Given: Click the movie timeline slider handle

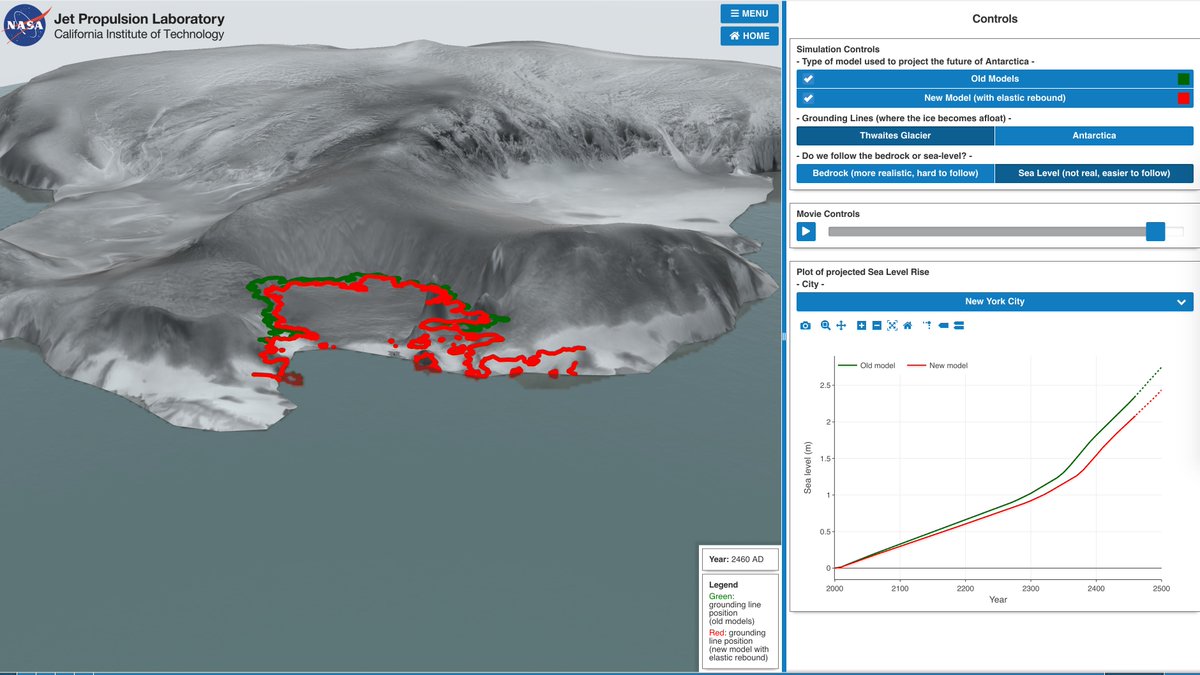Looking at the screenshot, I should point(1155,232).
